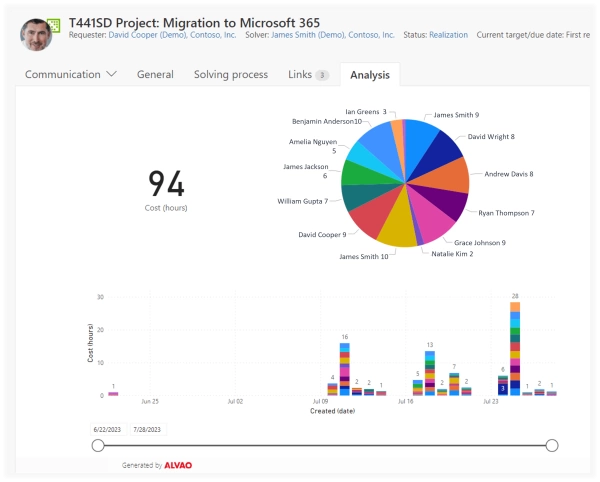The width and height of the screenshot is (600, 482).
Task: Switch to the General tab
Action: tap(155, 74)
